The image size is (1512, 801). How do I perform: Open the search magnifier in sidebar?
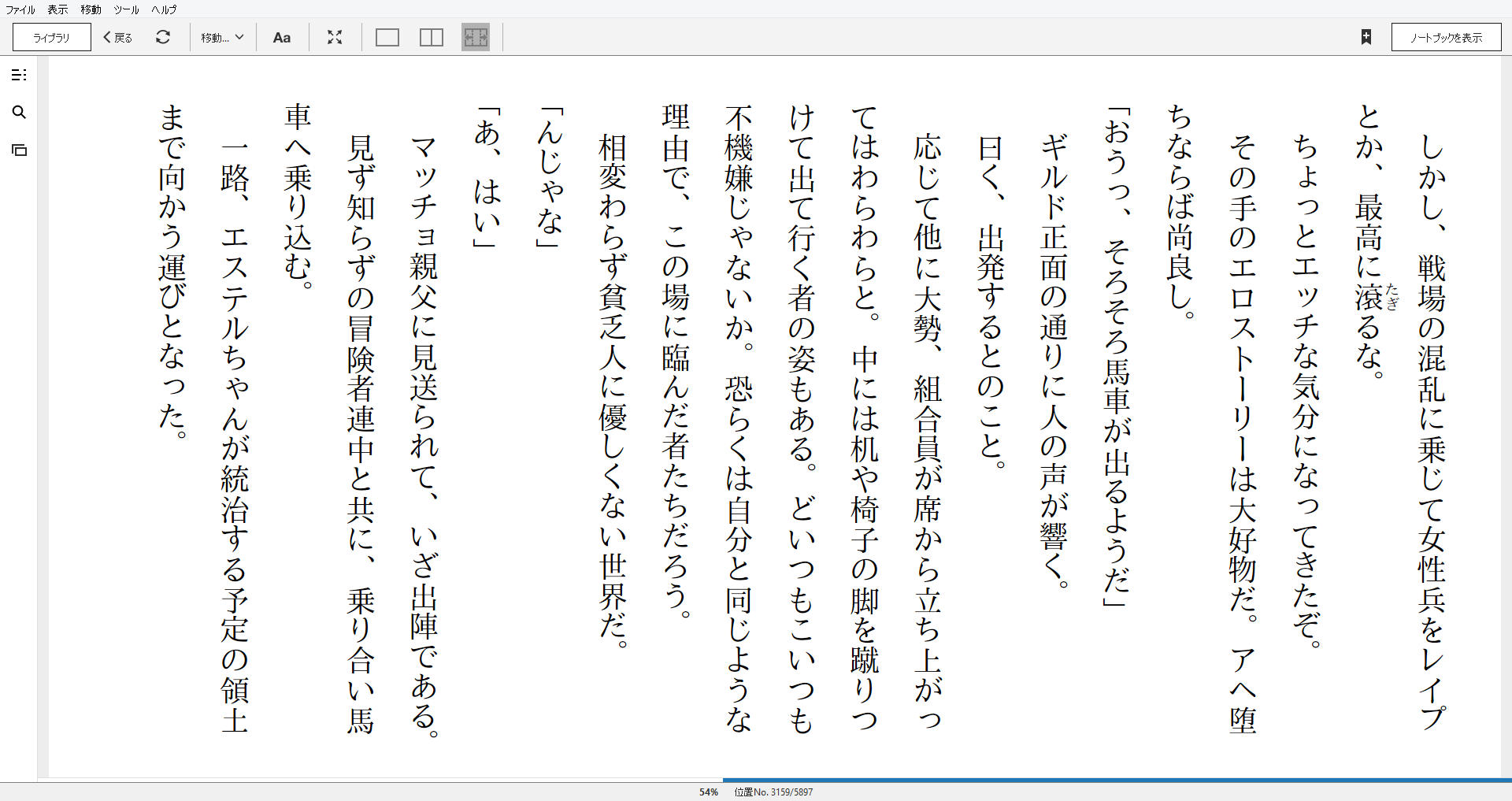point(19,113)
